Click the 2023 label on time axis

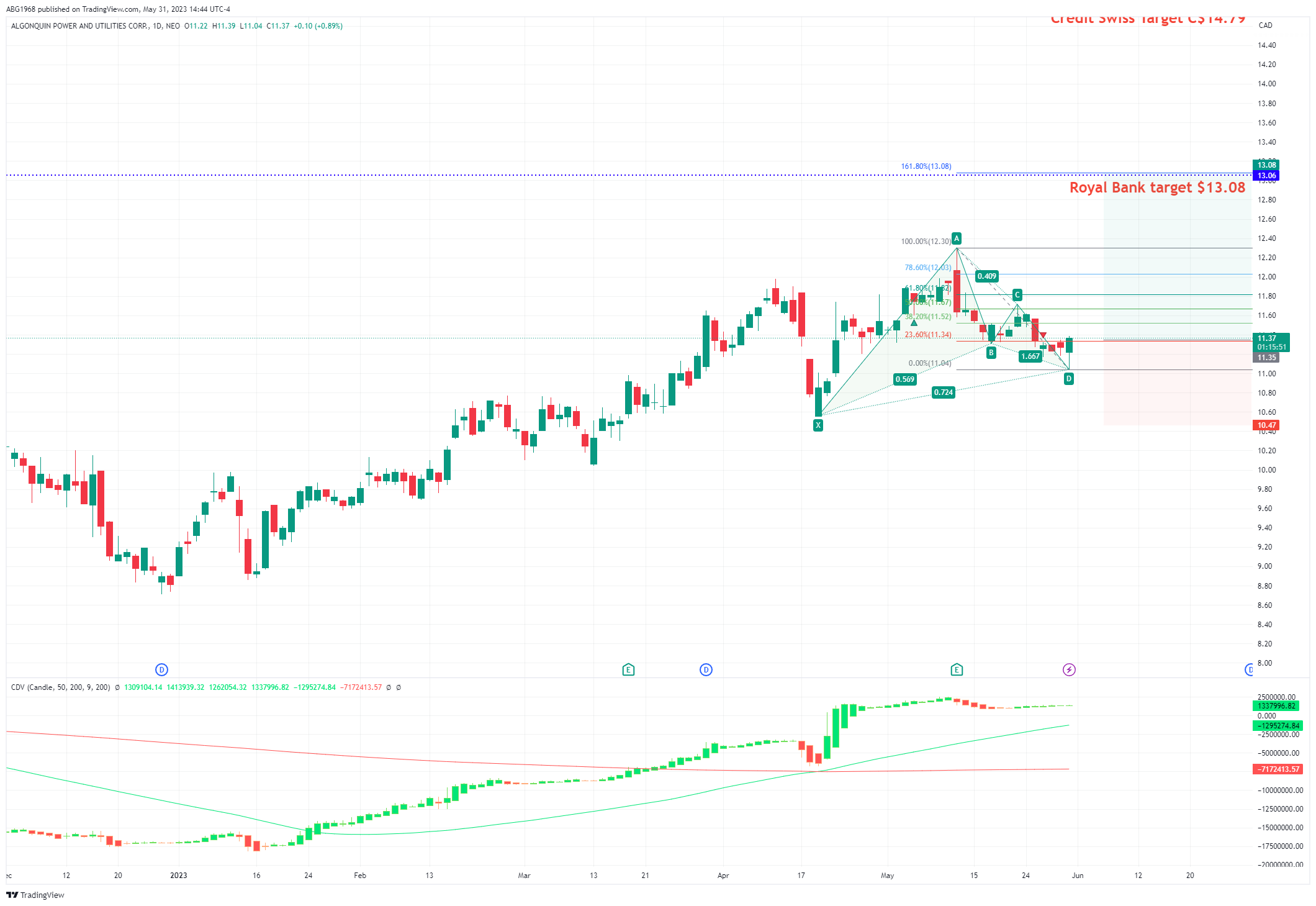[179, 876]
